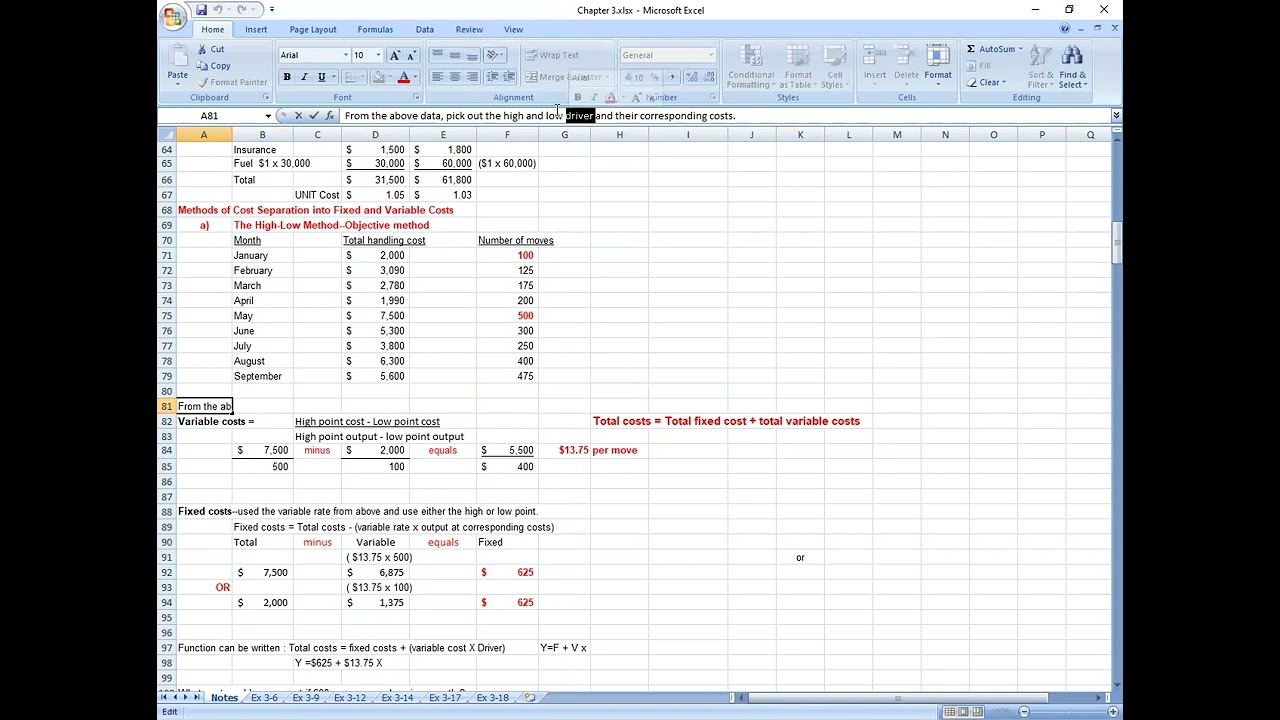This screenshot has width=1280, height=720.
Task: Click the Paste button
Action: click(177, 63)
